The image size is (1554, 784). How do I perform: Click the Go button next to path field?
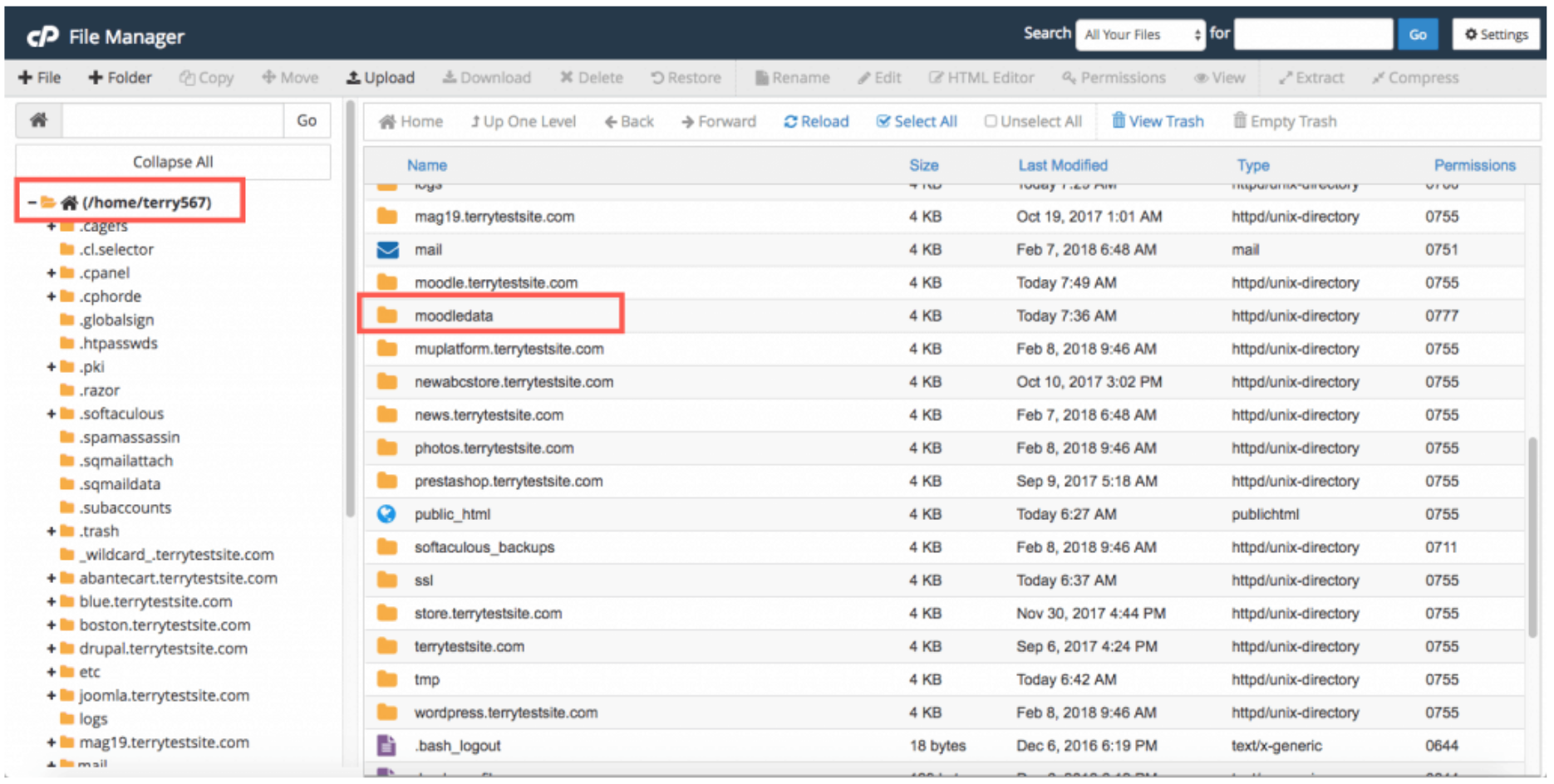click(x=307, y=120)
